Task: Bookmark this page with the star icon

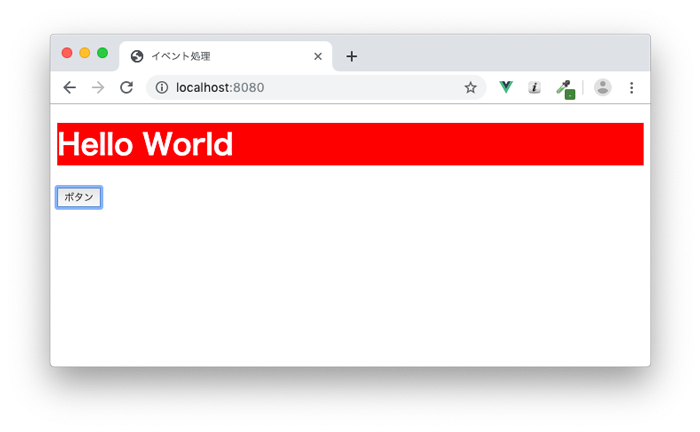Action: (470, 87)
